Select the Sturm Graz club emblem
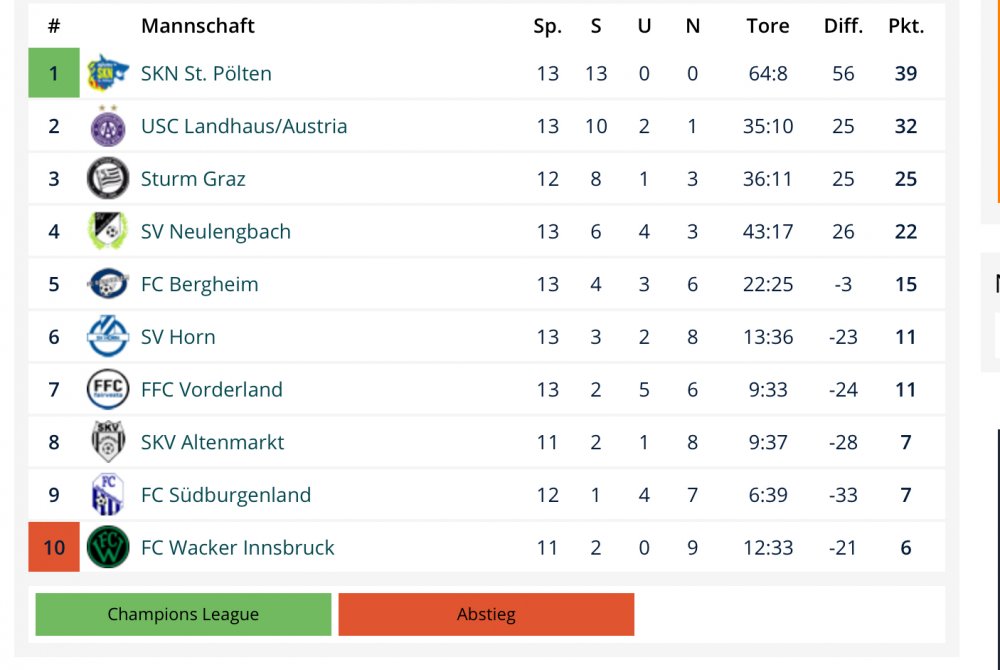Screen dimensions: 1000x670 coord(108,178)
